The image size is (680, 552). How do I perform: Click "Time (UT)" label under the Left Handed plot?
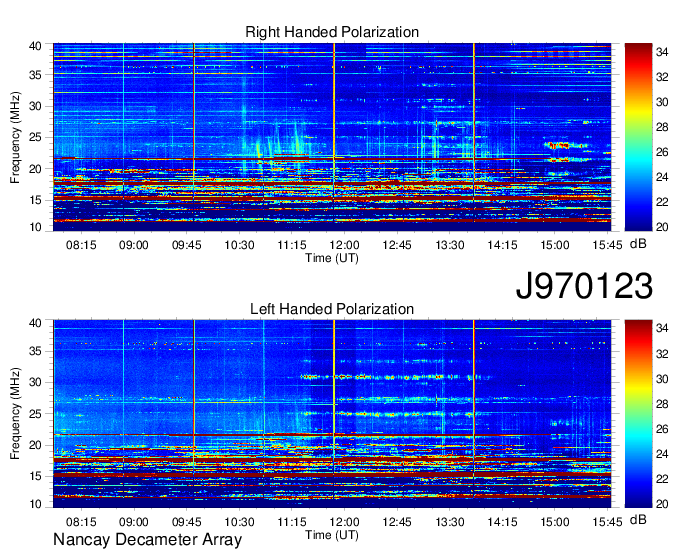click(332, 535)
